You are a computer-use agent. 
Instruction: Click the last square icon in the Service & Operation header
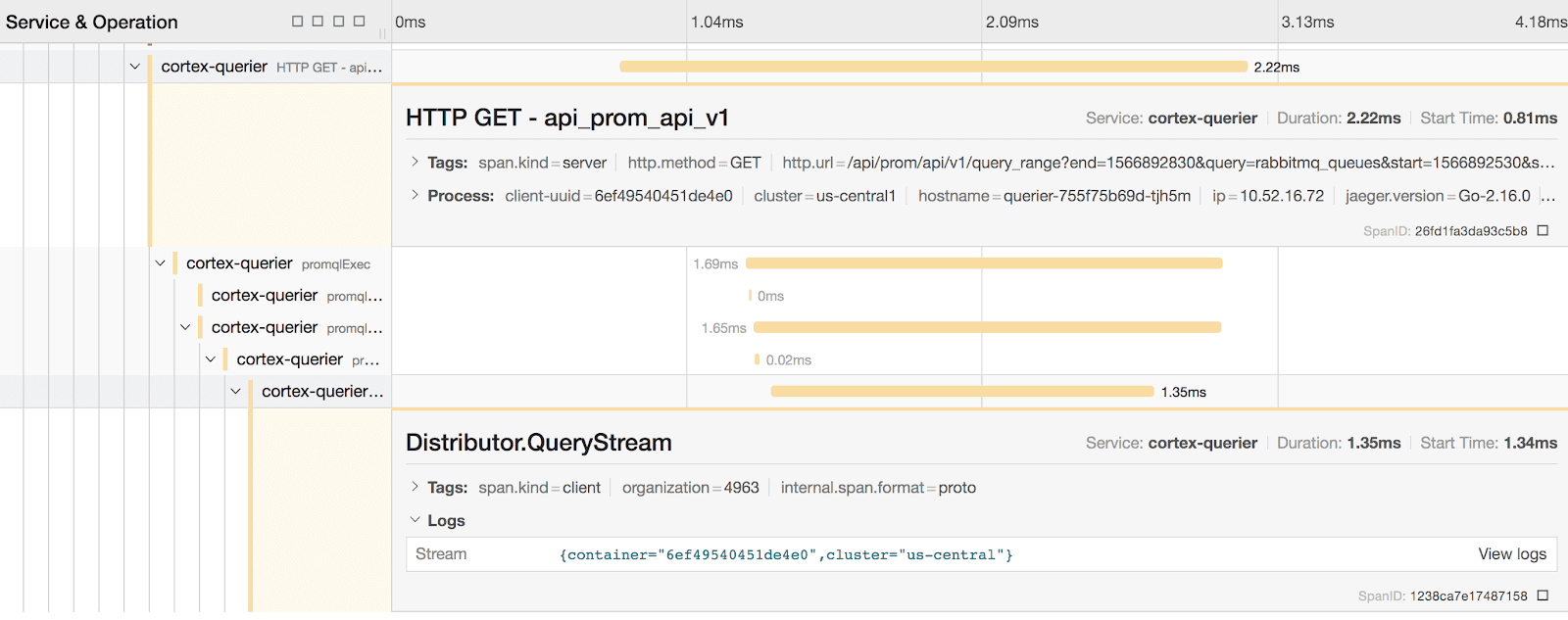(x=360, y=22)
